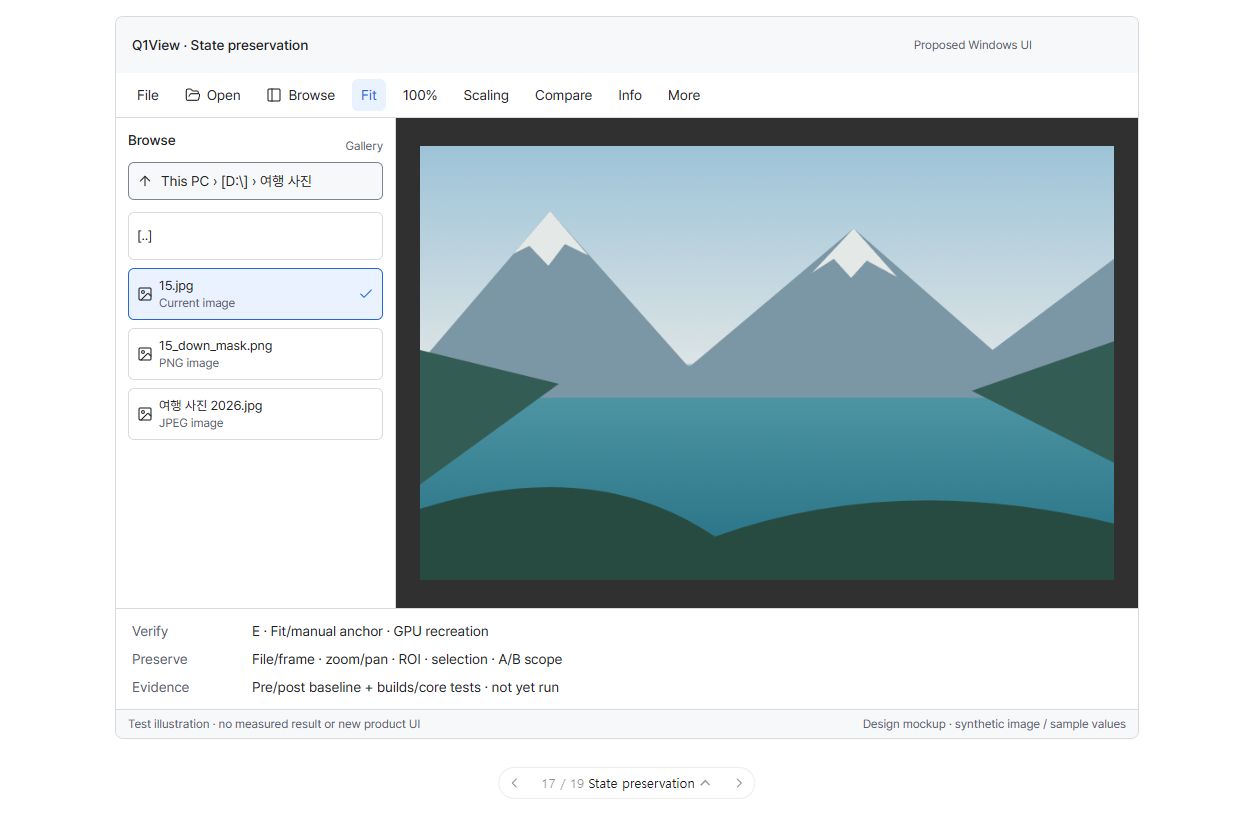Screen dimensions: 1254x828
Task: Click the Design mockup footer note
Action: [994, 724]
